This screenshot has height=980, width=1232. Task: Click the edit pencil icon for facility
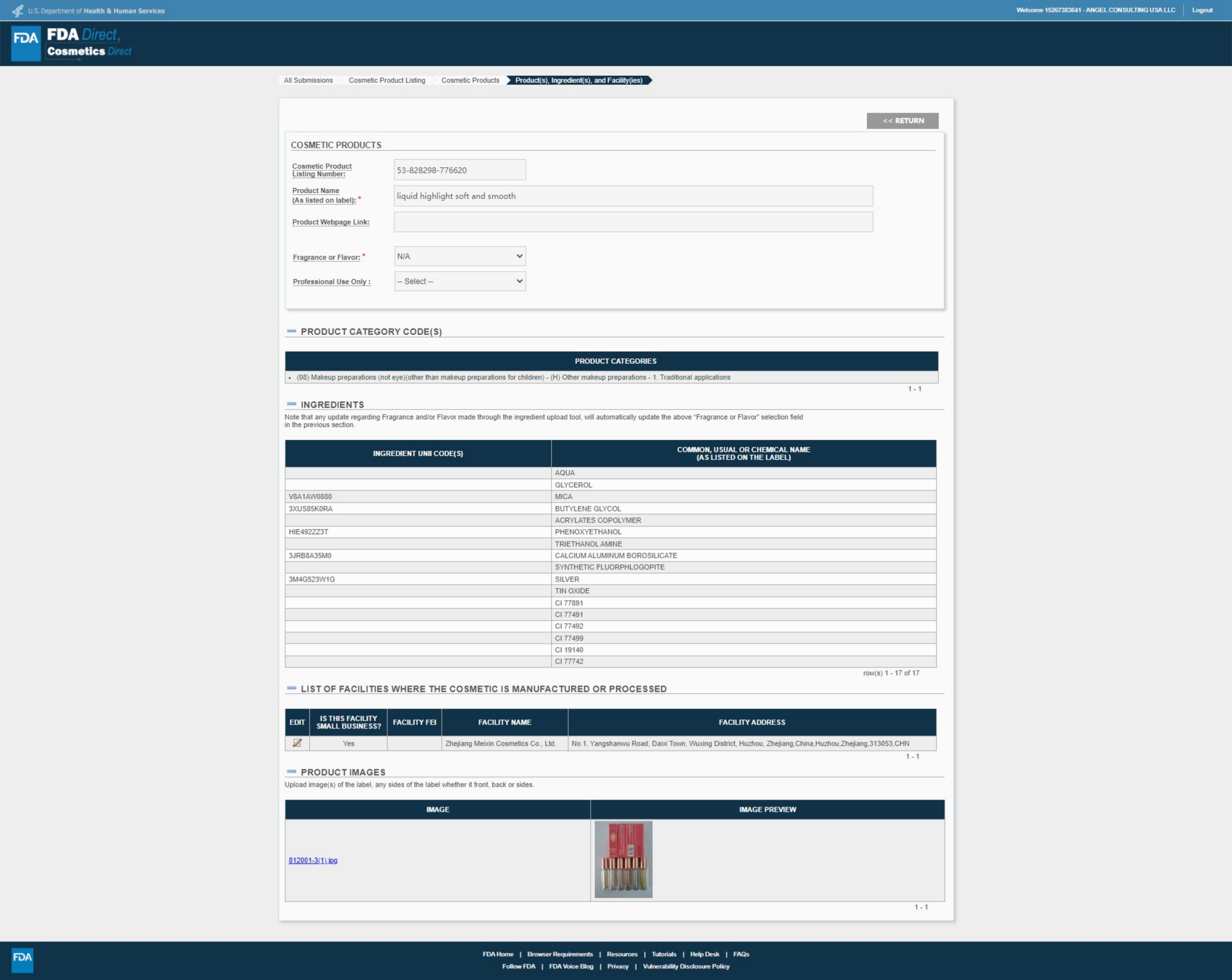(x=297, y=743)
